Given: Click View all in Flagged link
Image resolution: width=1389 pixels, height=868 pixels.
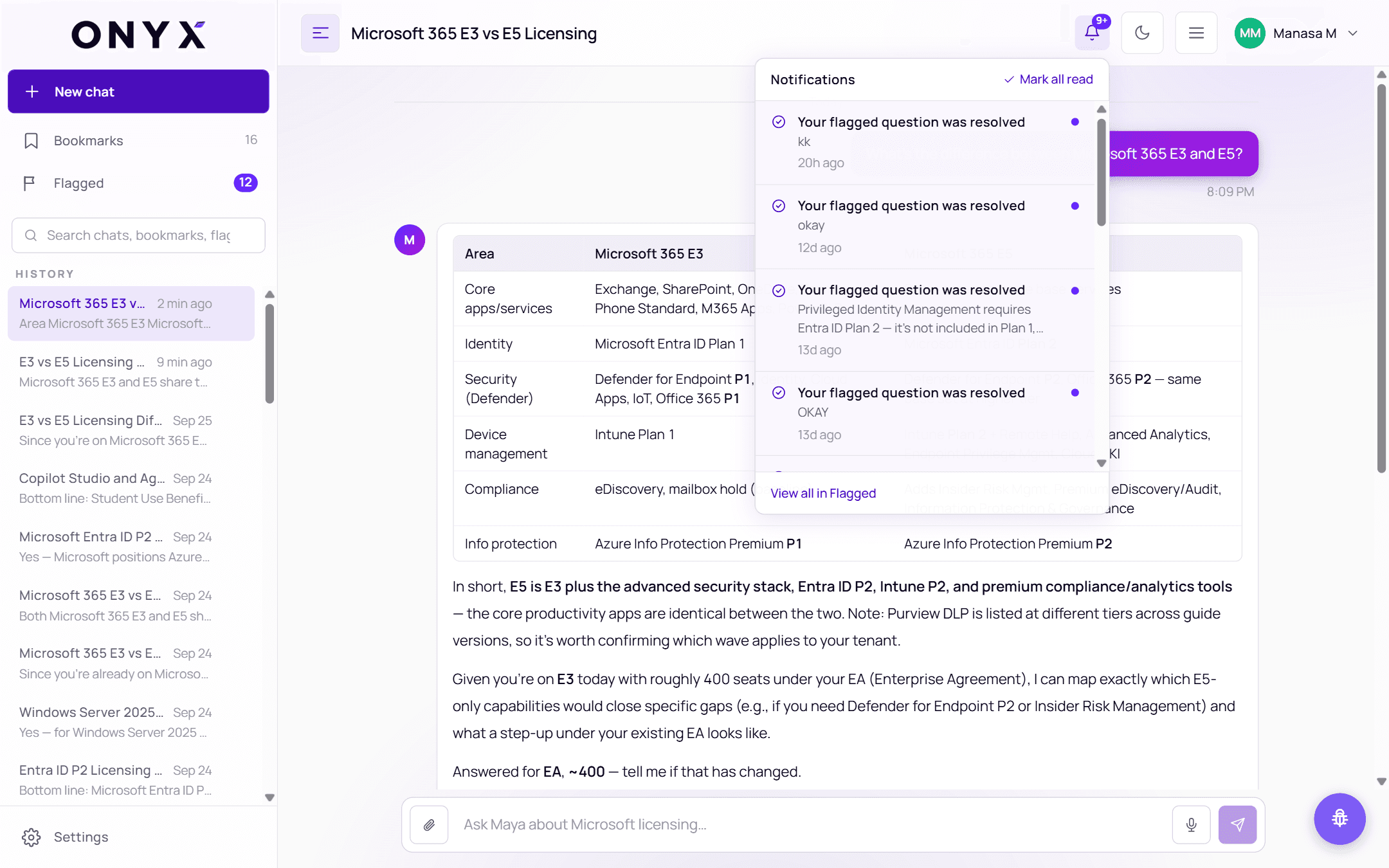Looking at the screenshot, I should [823, 493].
